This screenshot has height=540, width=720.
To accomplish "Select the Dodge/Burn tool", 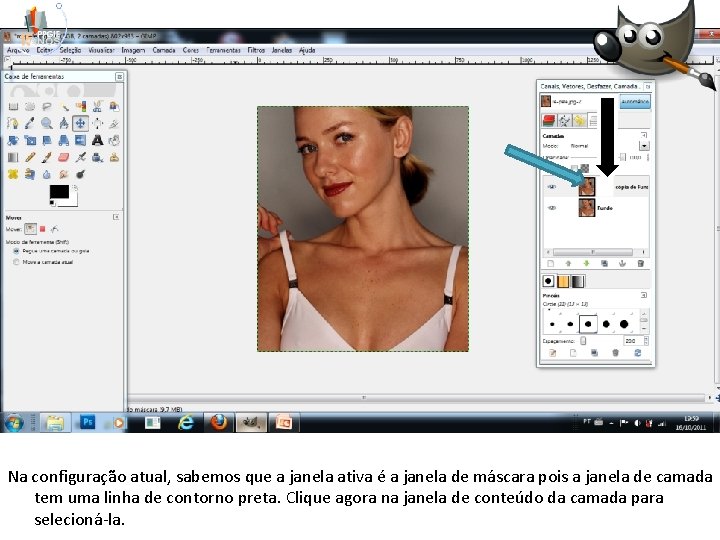I will [80, 174].
